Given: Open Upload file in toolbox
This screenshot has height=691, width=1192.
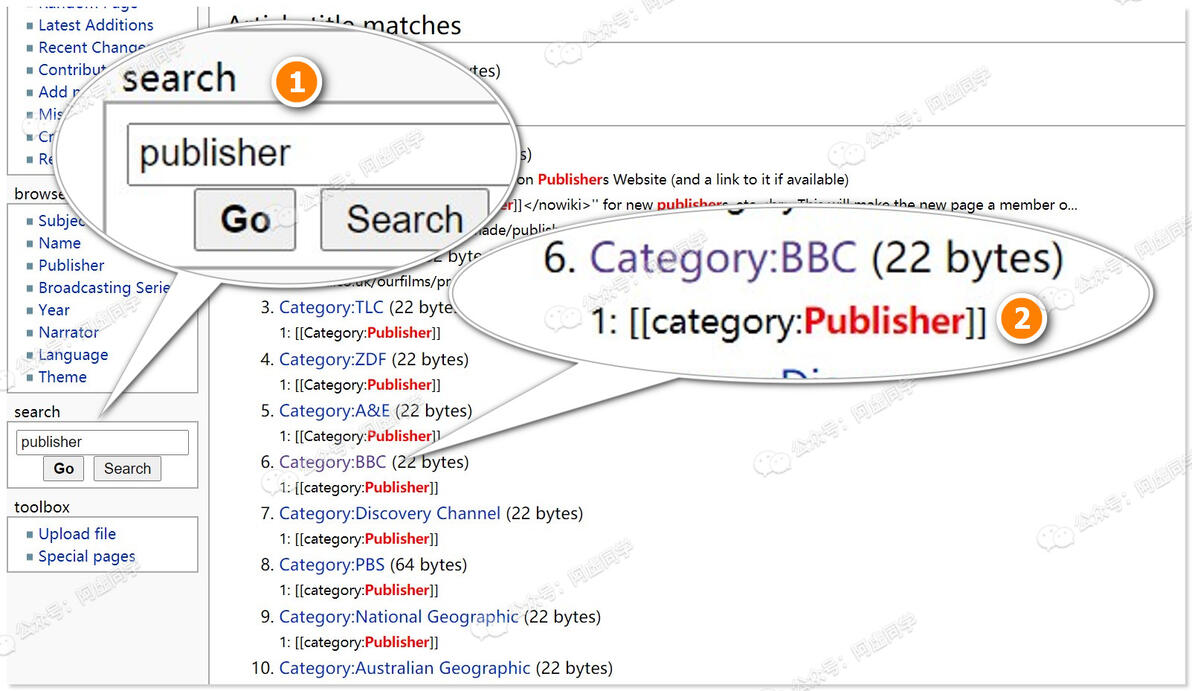Looking at the screenshot, I should pos(77,534).
